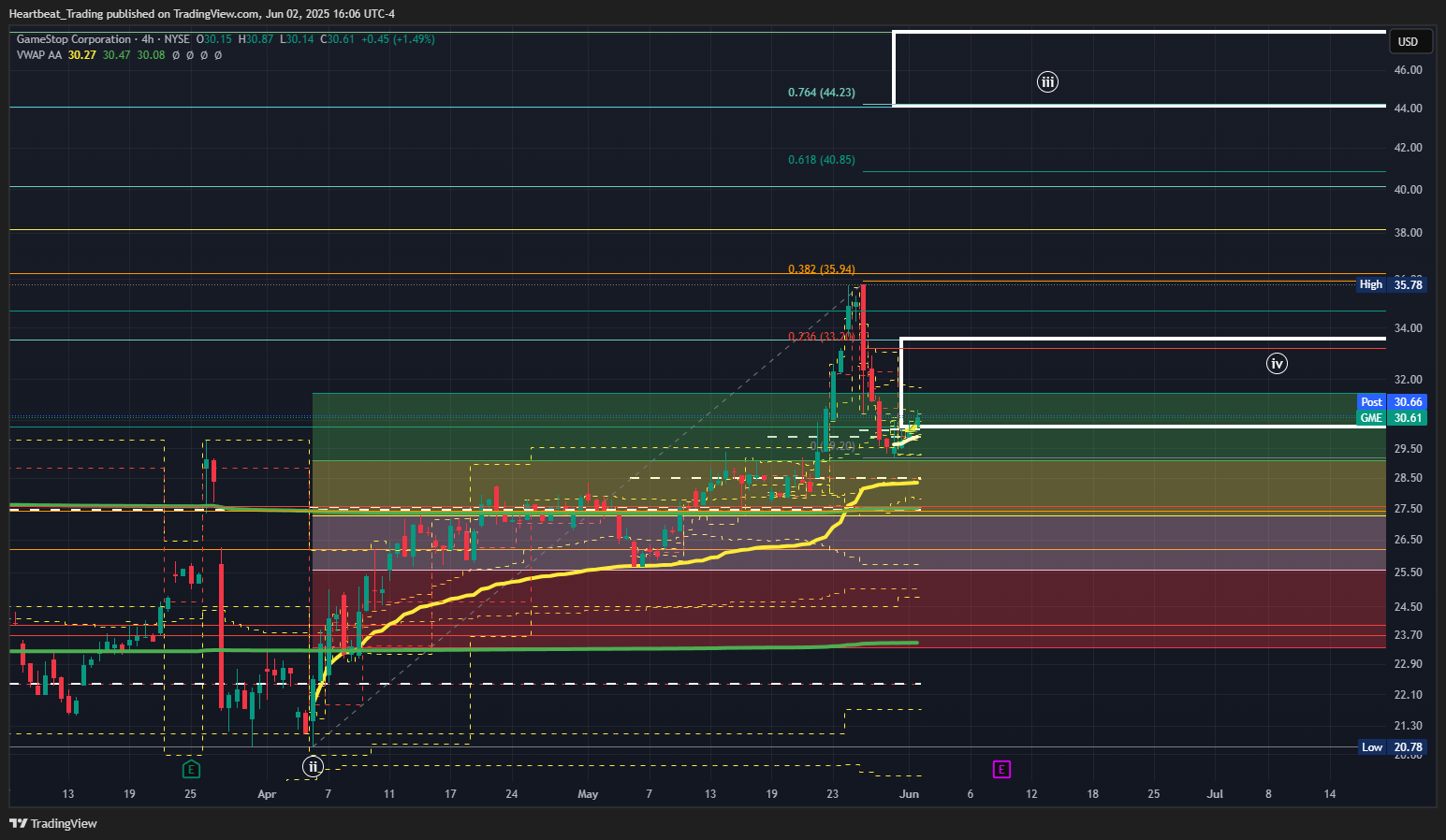Viewport: 1446px width, 840px height.
Task: Click 26.50 on the price scale
Action: pyautogui.click(x=1408, y=540)
